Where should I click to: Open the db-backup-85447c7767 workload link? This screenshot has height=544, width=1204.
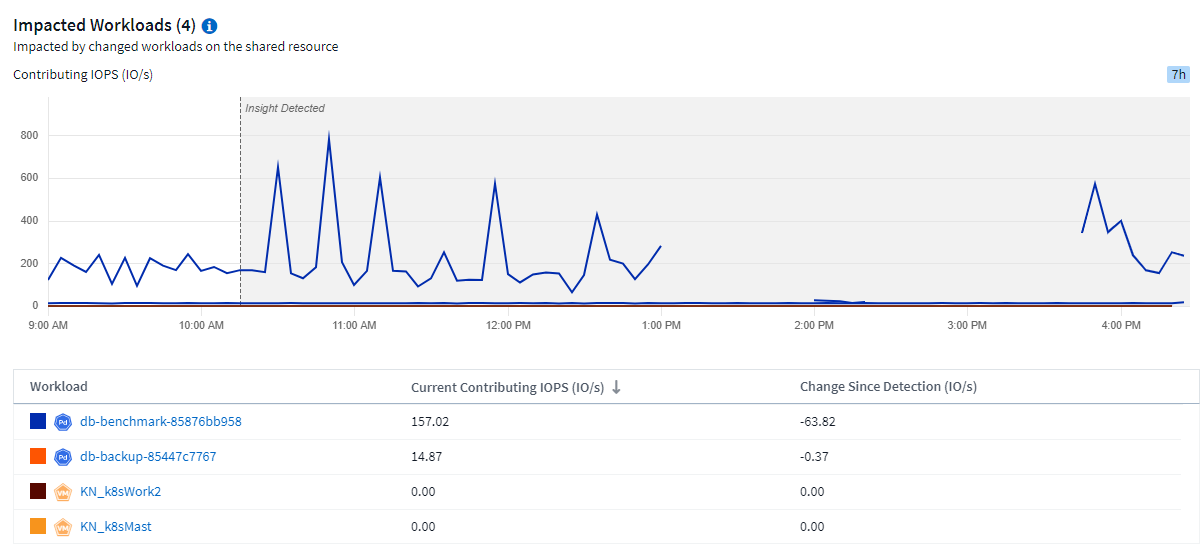[148, 457]
